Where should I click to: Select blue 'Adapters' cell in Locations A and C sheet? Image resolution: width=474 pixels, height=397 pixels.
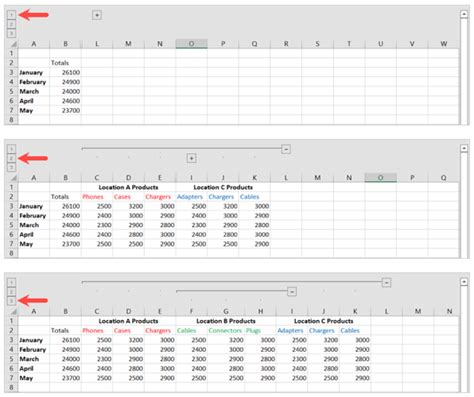191,197
